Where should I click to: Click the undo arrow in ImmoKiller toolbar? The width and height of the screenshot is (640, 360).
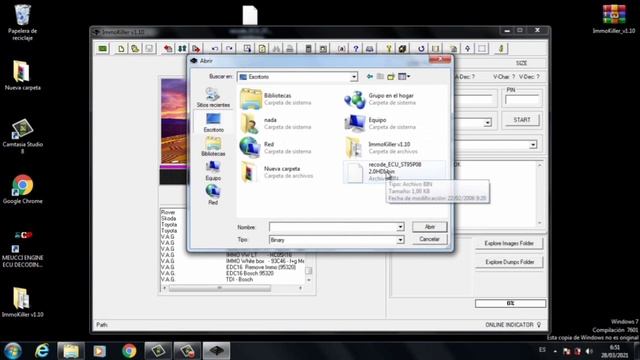click(x=215, y=49)
